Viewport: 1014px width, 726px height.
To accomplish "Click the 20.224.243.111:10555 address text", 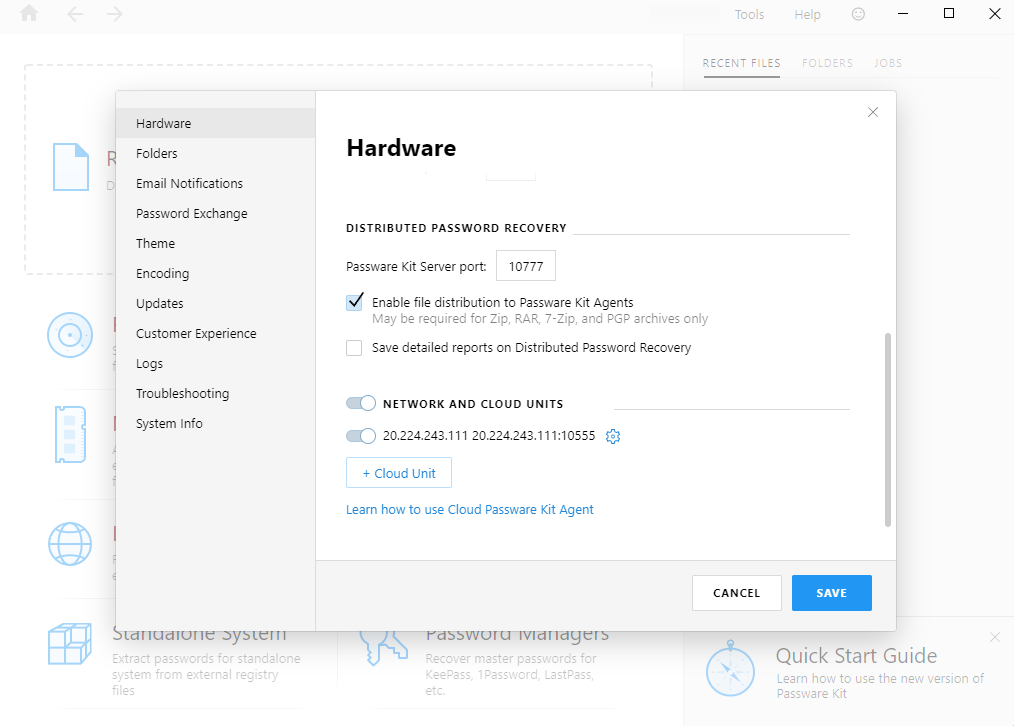I will 534,436.
